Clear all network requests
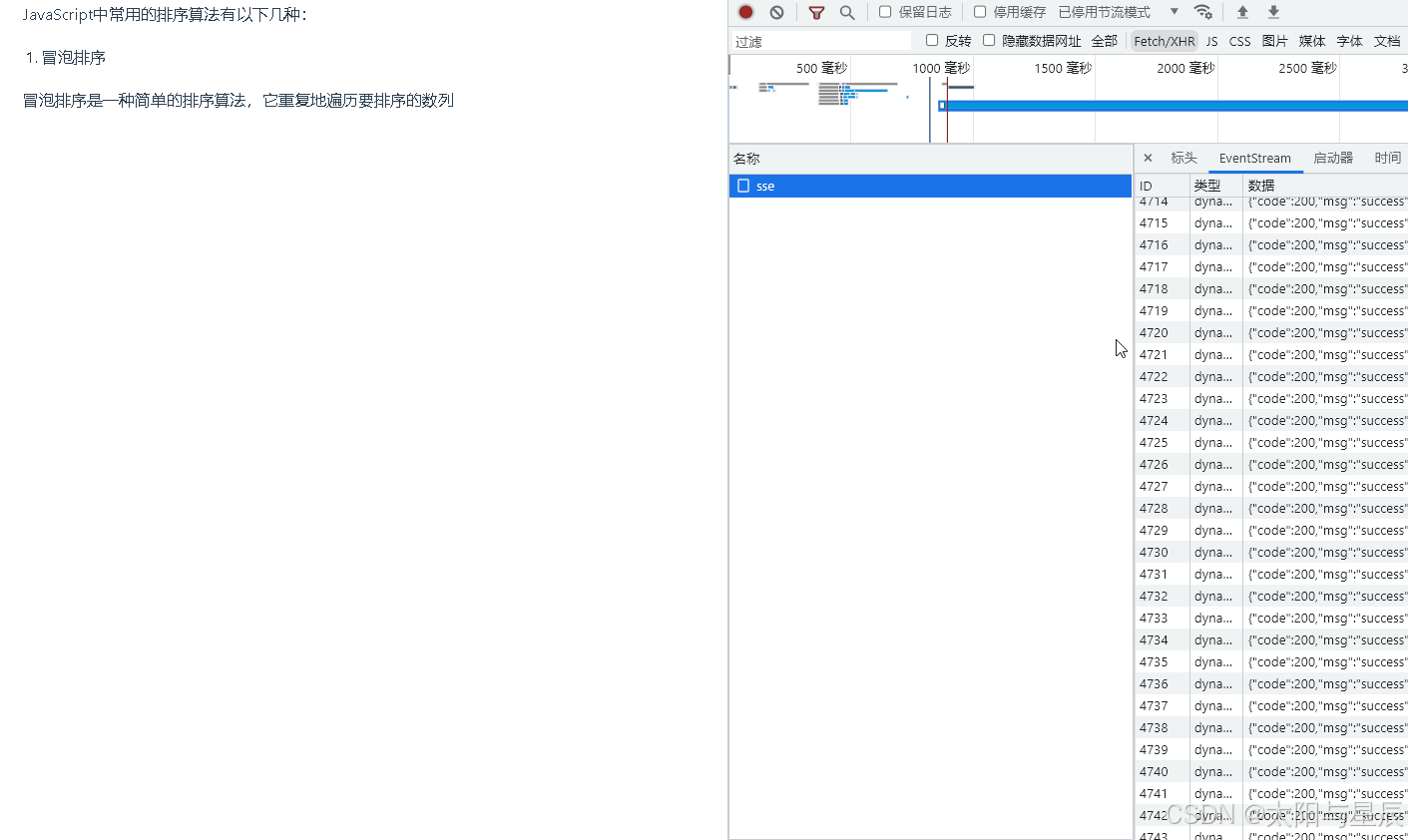 pos(777,12)
